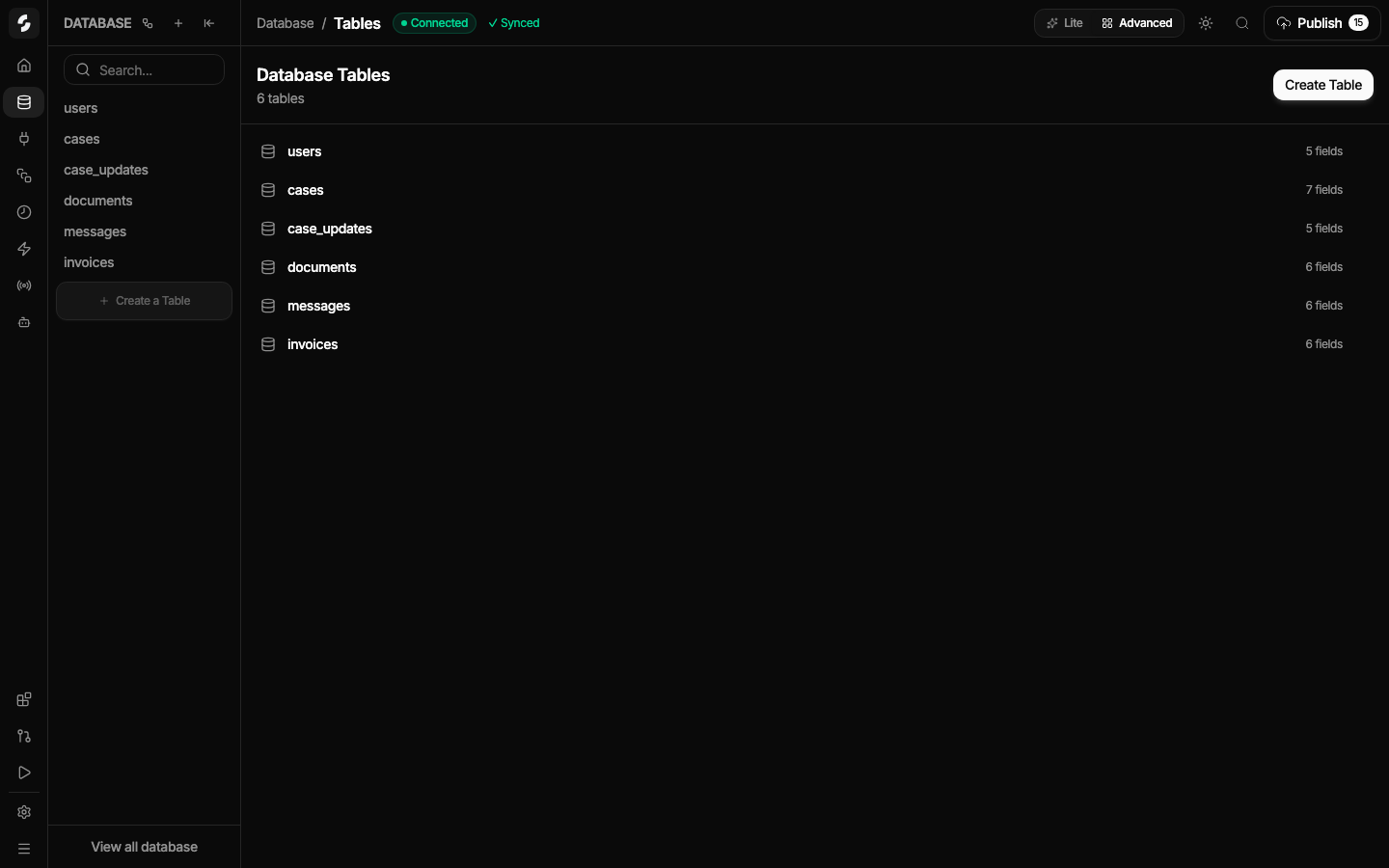Toggle the light/dark theme sun icon
This screenshot has height=868, width=1389.
tap(1206, 23)
